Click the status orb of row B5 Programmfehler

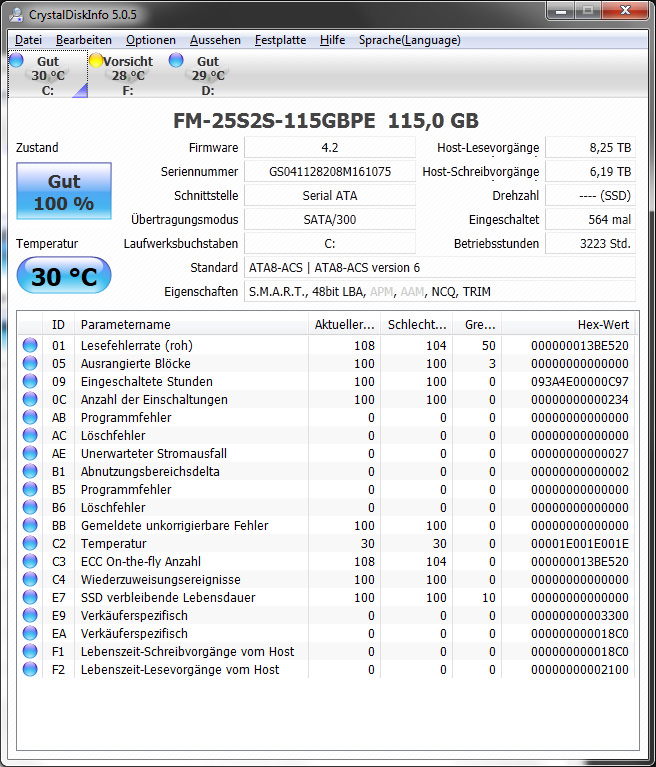point(30,489)
